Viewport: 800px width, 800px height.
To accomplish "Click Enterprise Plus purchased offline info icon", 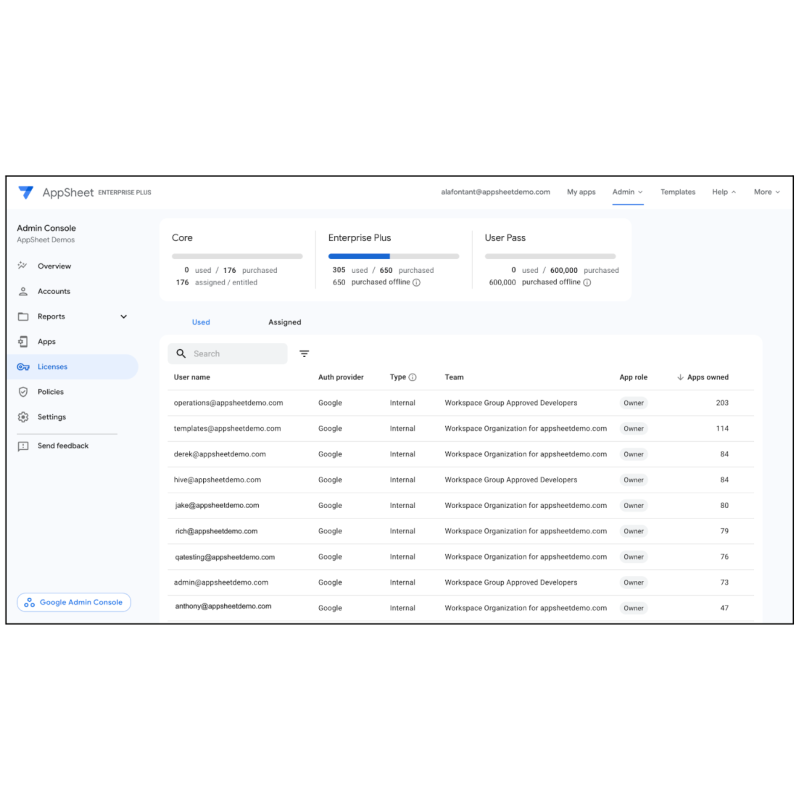I will click(x=416, y=283).
